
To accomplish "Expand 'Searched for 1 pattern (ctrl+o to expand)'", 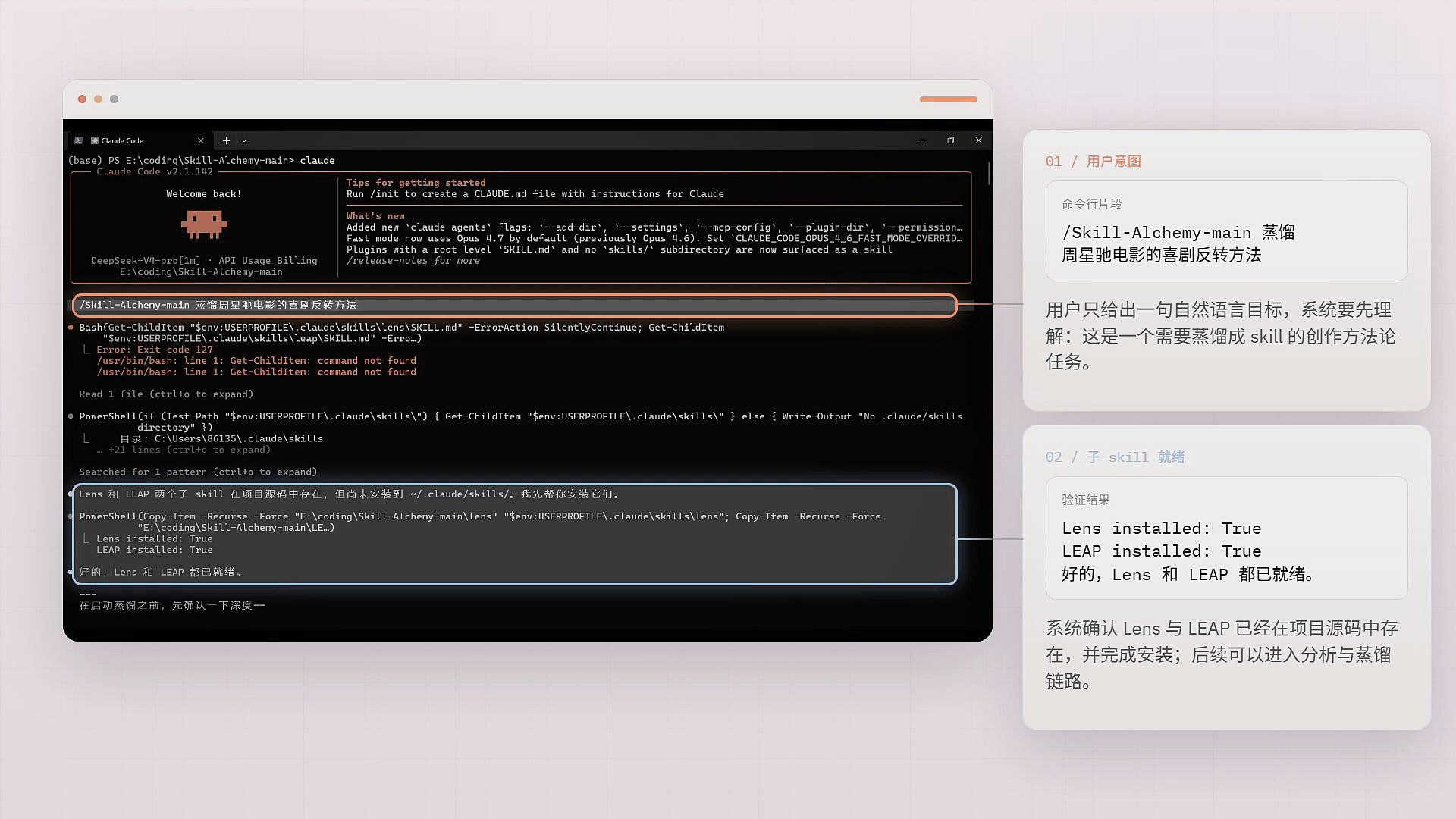I will (x=198, y=472).
